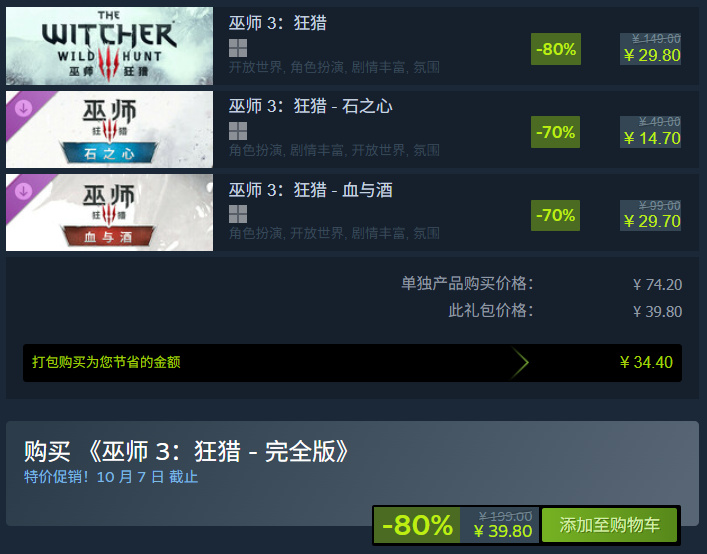Click -70% discount badge for 血与酒

(556, 215)
